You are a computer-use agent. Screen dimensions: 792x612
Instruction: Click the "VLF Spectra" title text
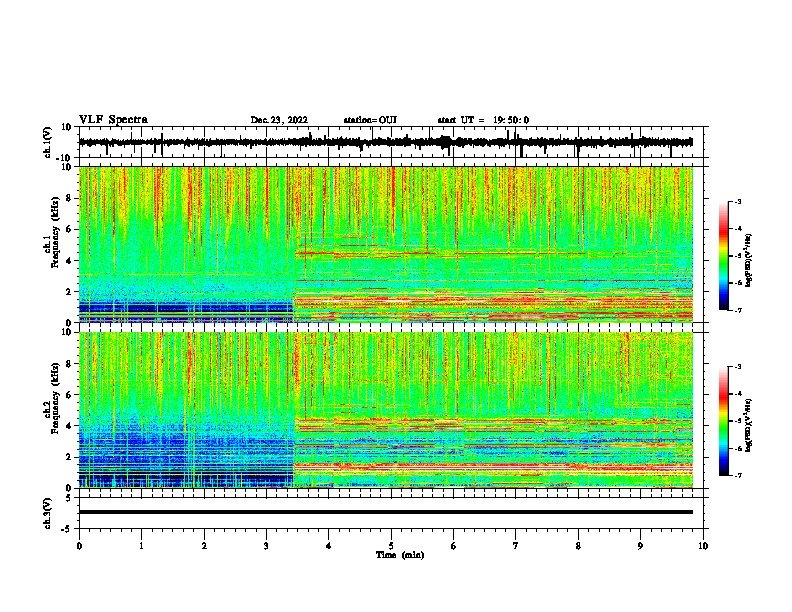113,120
